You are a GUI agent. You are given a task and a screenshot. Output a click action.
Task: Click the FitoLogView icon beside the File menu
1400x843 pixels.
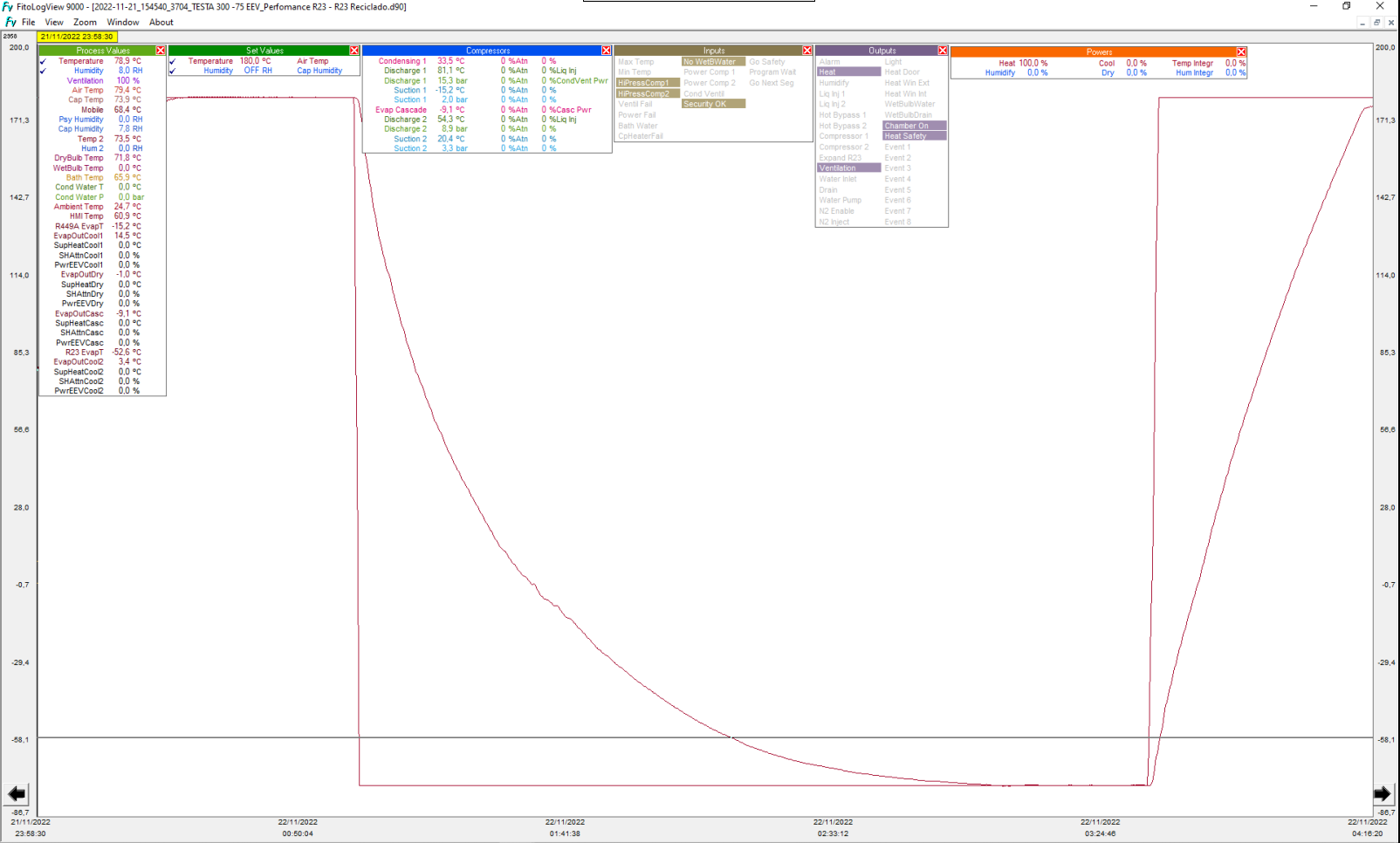(x=10, y=22)
